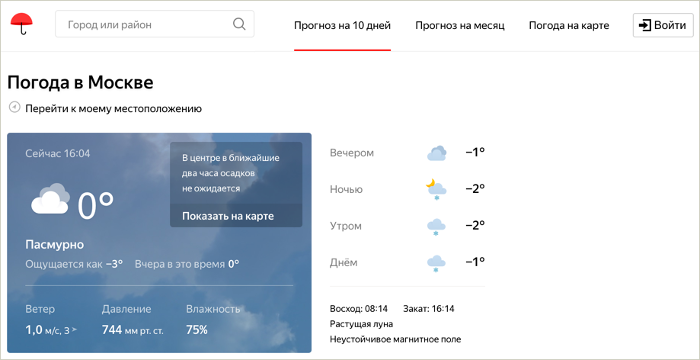The image size is (700, 360).
Task: Select the Вечером forecast row
Action: pos(407,153)
